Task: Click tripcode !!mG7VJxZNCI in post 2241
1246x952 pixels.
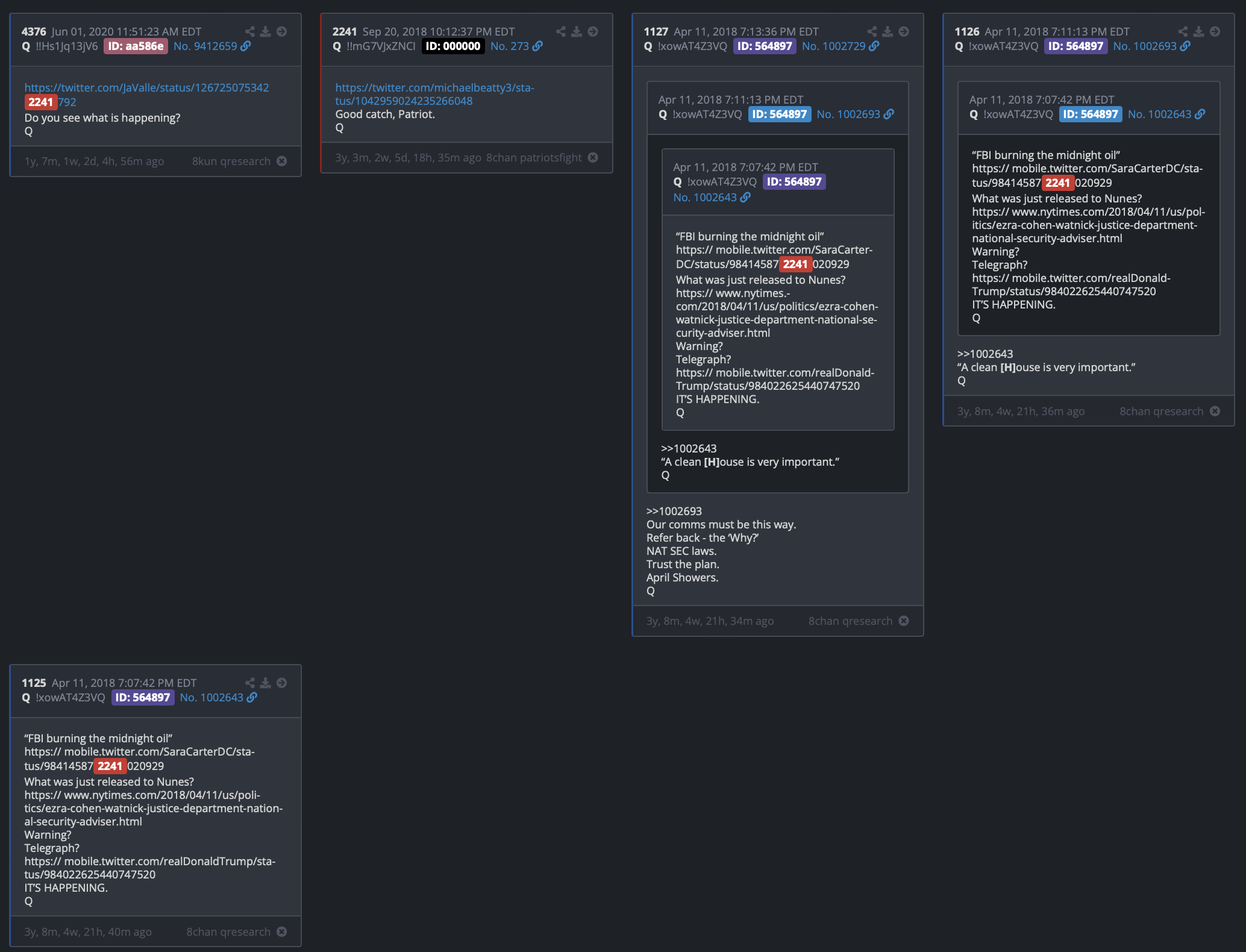Action: click(381, 46)
